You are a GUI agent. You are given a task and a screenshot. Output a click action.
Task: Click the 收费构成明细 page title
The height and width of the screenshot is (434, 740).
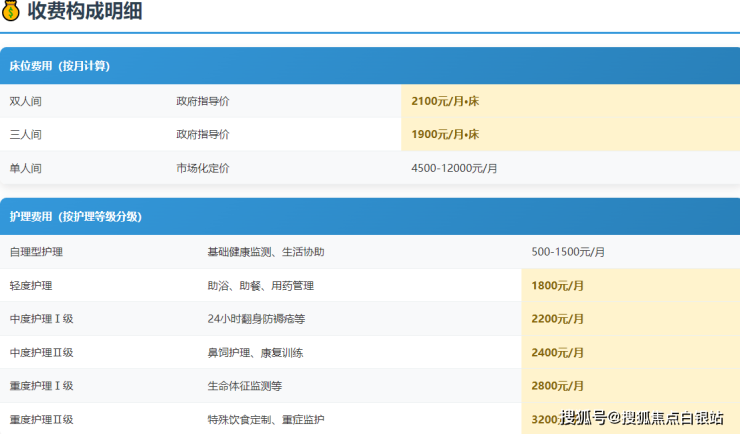[84, 12]
